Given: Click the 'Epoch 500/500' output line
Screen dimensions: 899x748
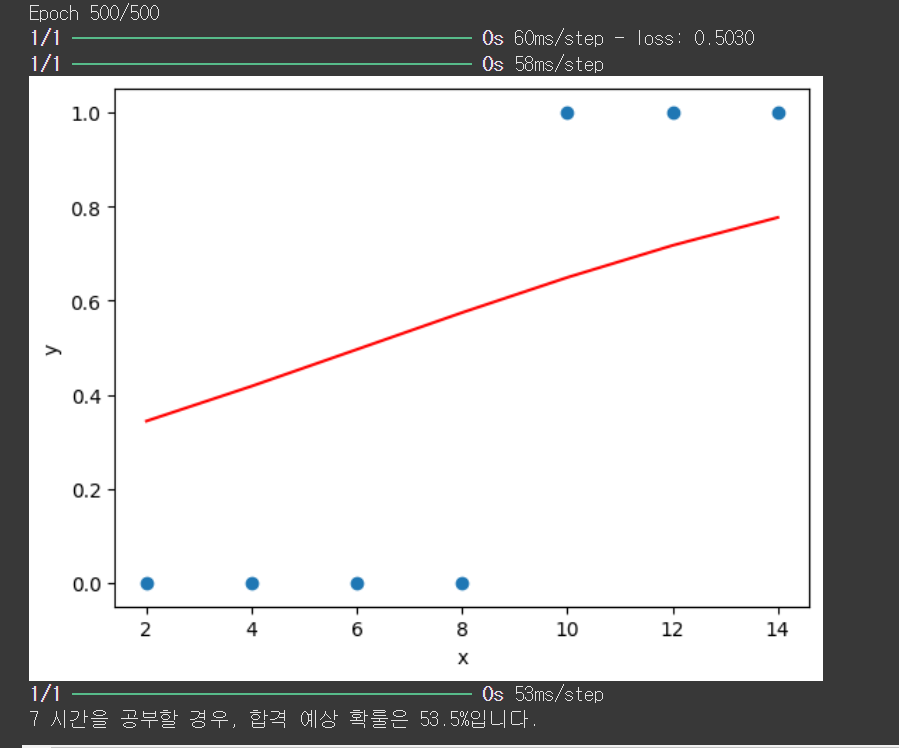Looking at the screenshot, I should 95,13.
